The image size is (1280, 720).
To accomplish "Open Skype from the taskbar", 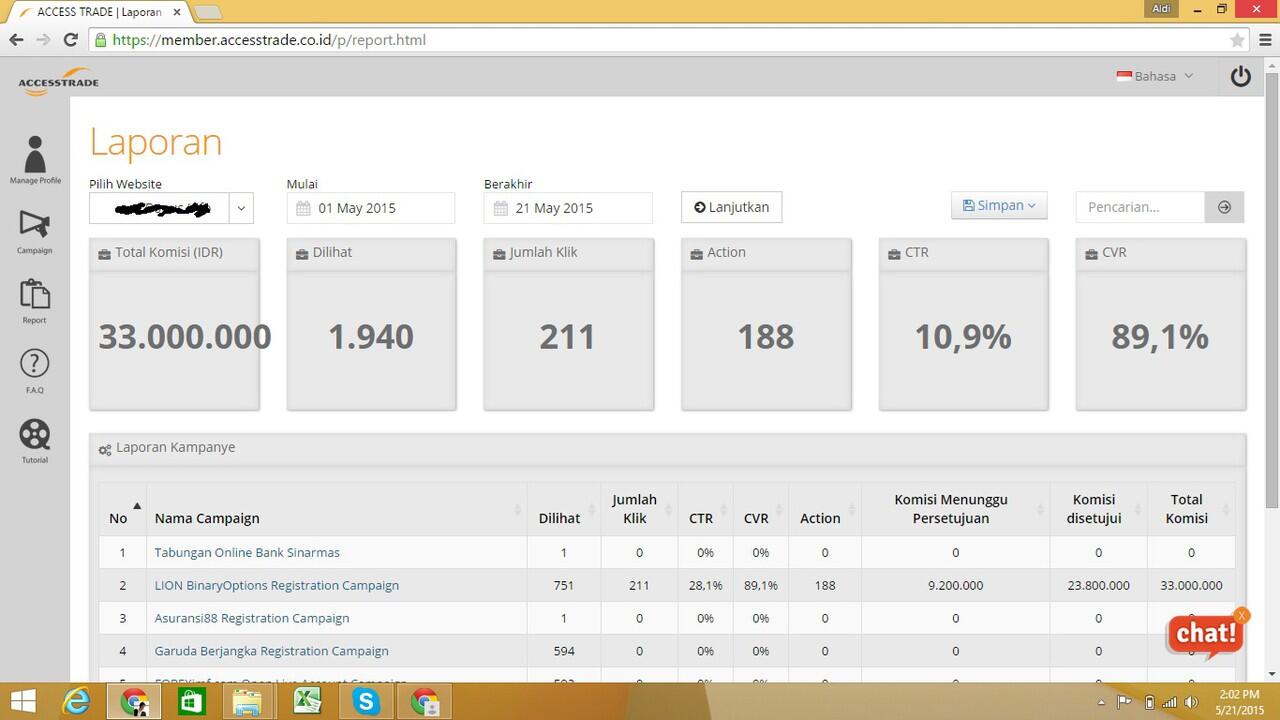I will pyautogui.click(x=365, y=701).
